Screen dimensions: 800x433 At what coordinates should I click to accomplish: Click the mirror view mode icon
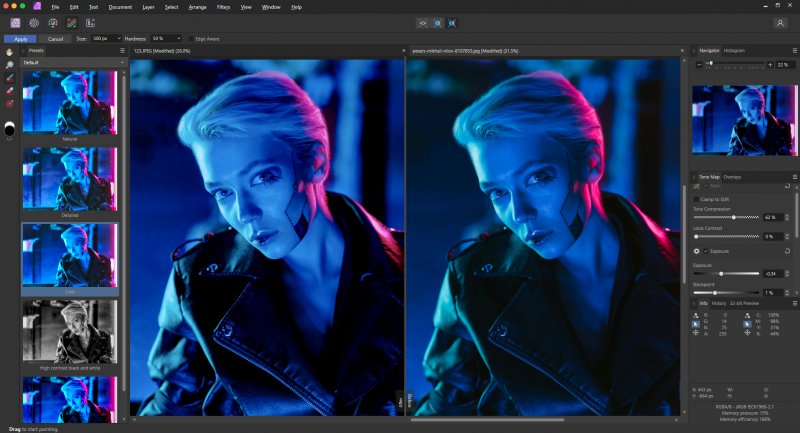452,23
